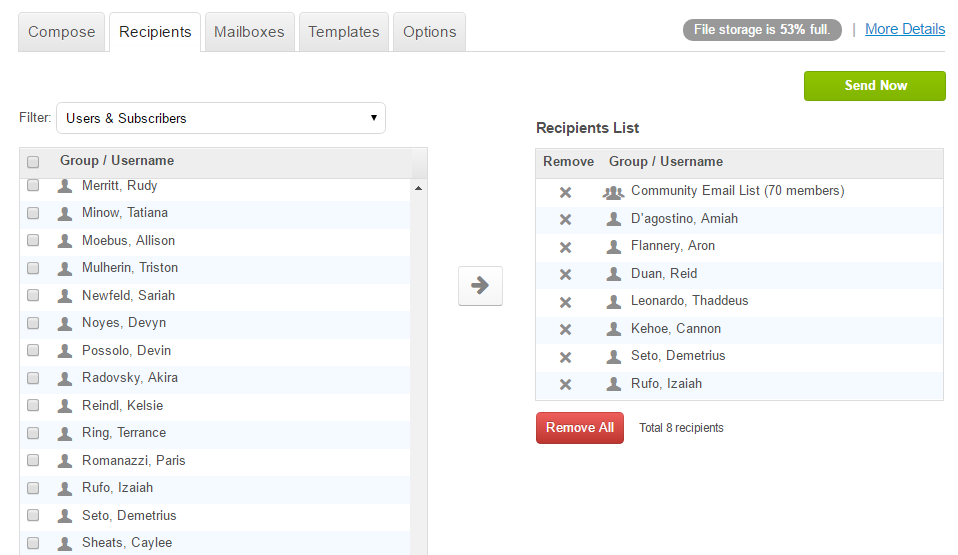Image resolution: width=958 pixels, height=555 pixels.
Task: Remove Leonardo, Thaddeus from recipients
Action: coord(565,302)
